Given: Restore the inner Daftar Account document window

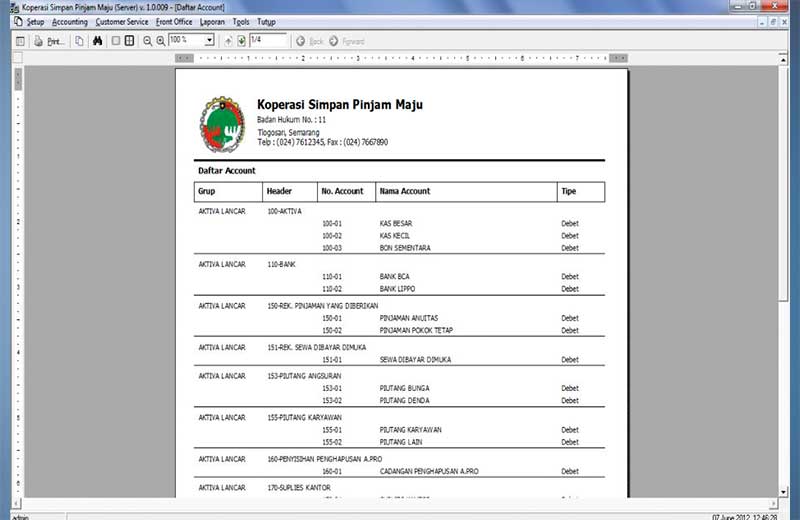Looking at the screenshot, I should point(774,21).
